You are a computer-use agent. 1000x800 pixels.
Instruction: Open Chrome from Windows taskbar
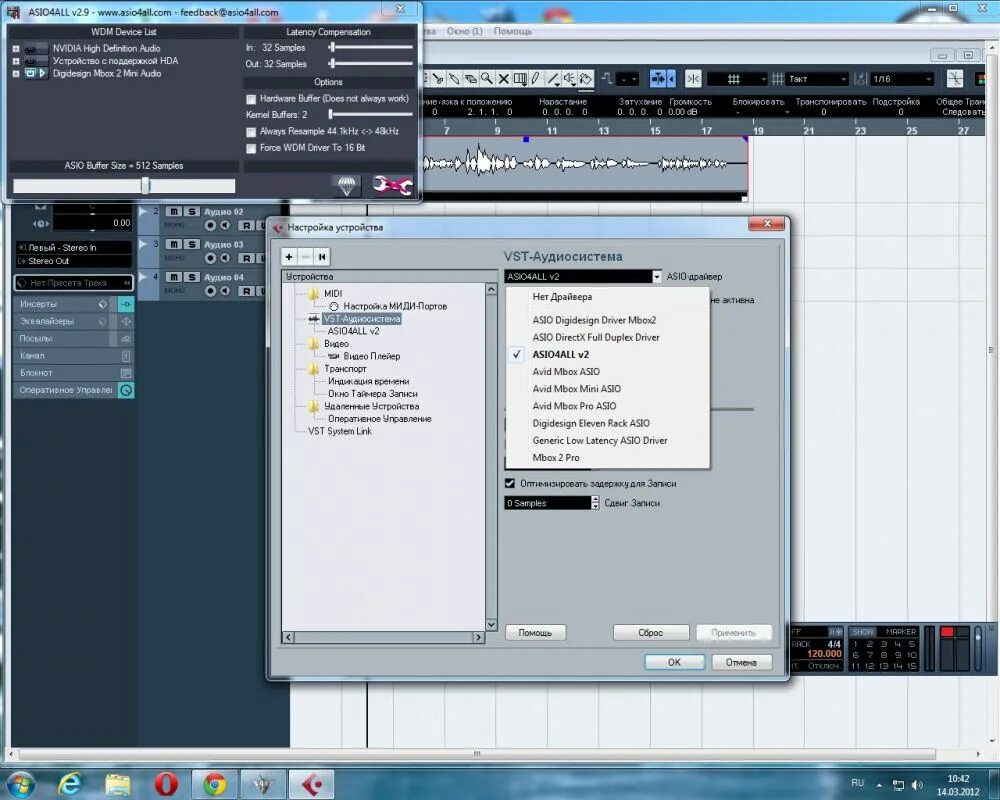click(x=215, y=783)
